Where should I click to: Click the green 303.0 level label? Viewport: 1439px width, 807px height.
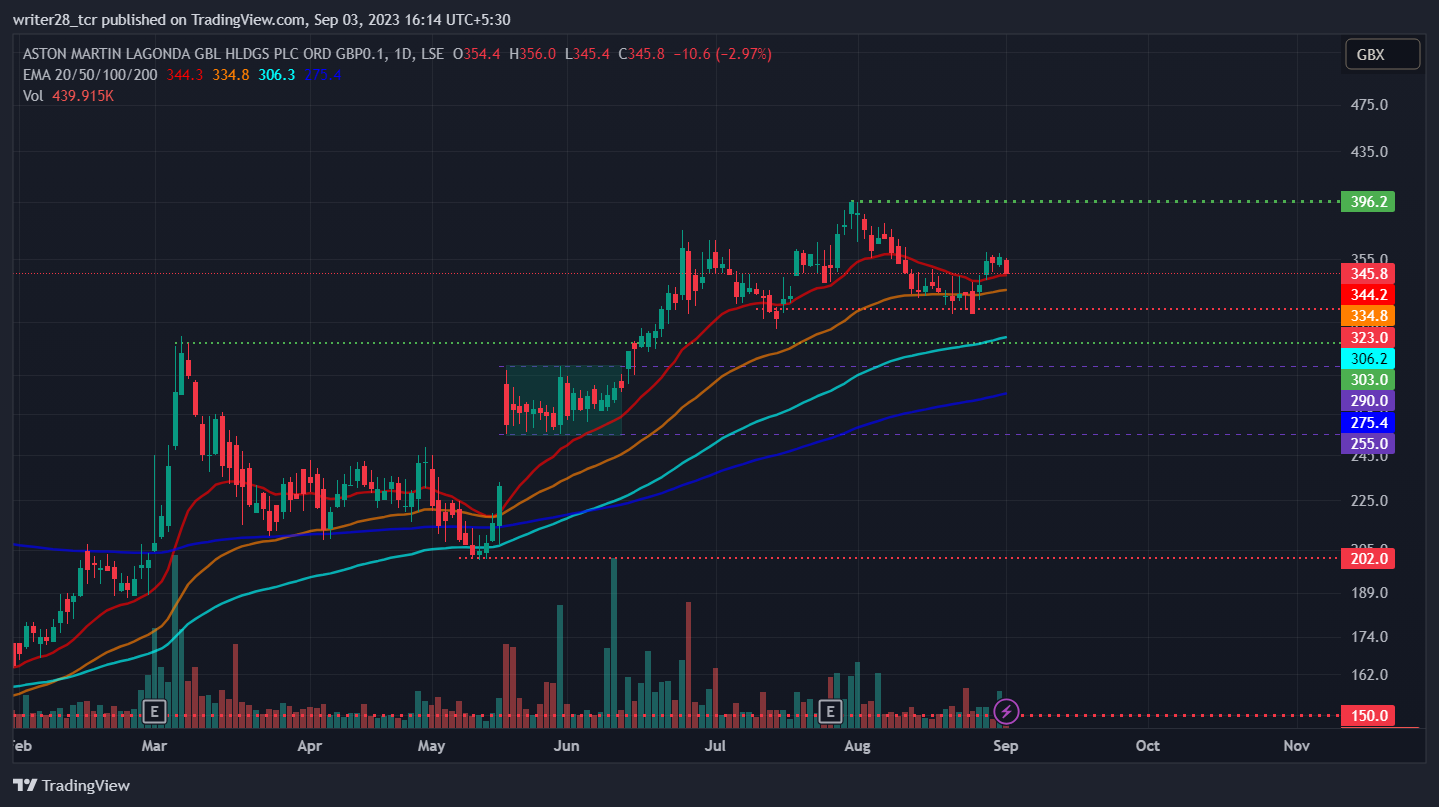tap(1367, 379)
